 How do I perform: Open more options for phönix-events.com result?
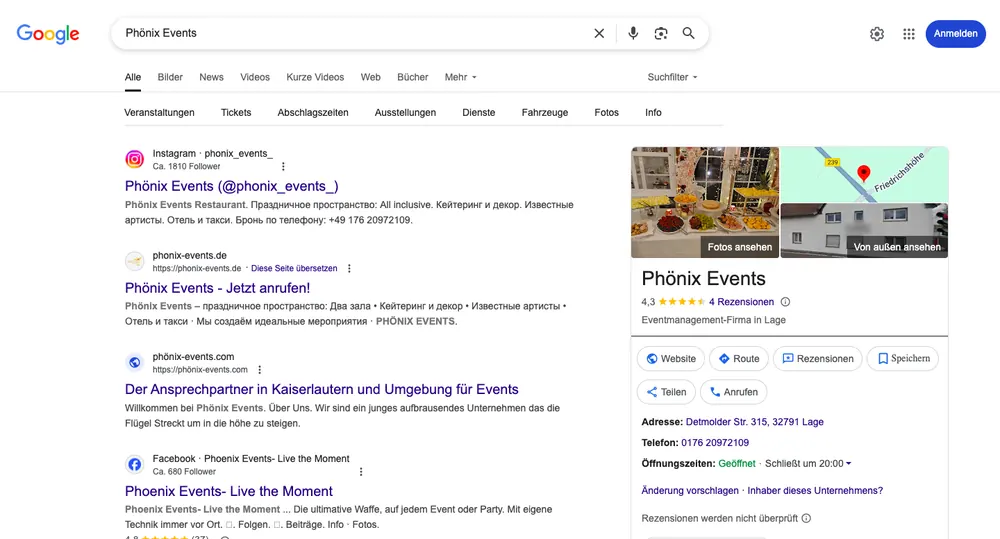[260, 370]
